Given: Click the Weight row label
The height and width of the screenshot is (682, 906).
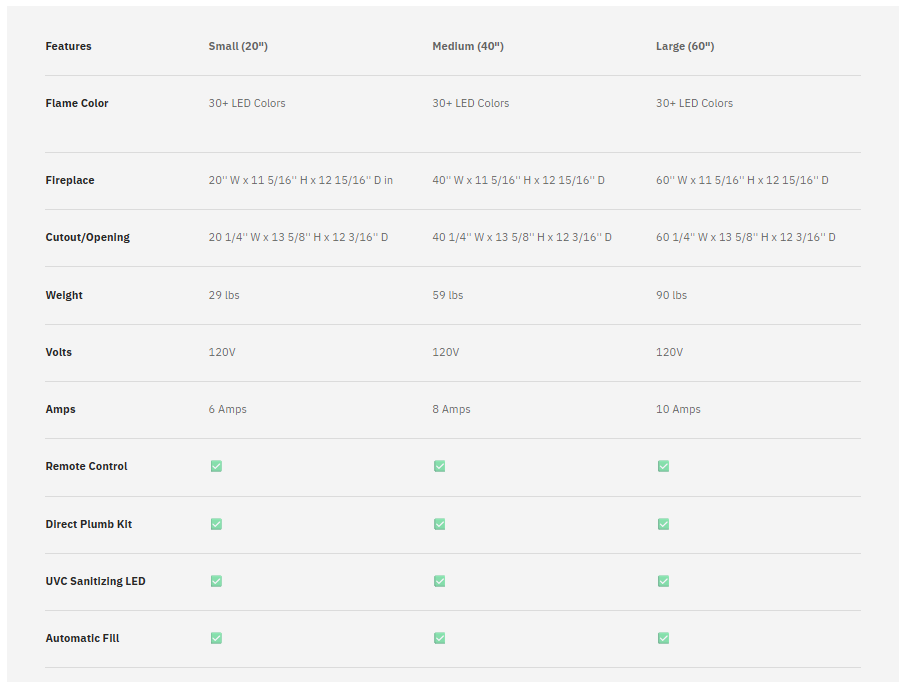Looking at the screenshot, I should (64, 295).
